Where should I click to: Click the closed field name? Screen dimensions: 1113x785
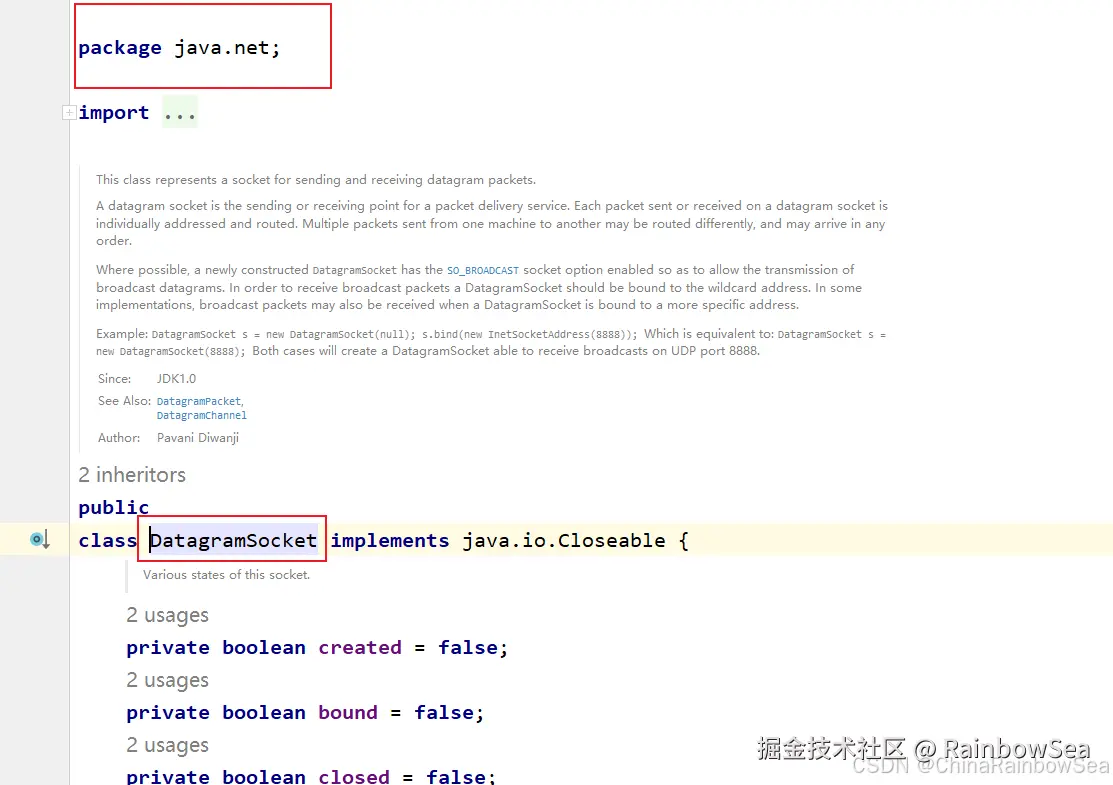click(x=353, y=776)
